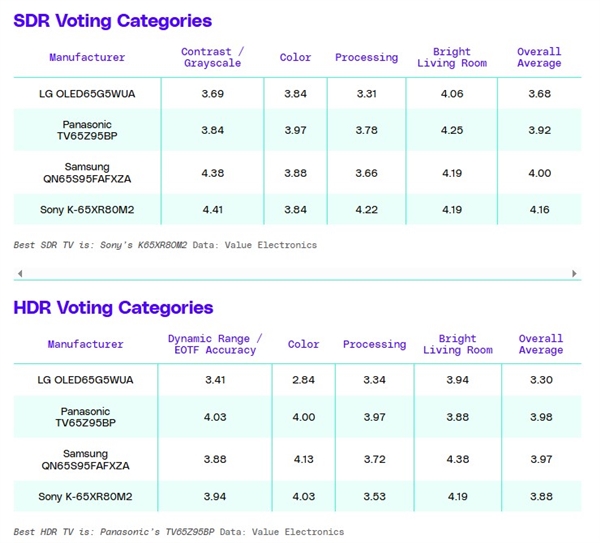Click the horizontal scrollbar track between the tables
This screenshot has height=543, width=600.
296,273
